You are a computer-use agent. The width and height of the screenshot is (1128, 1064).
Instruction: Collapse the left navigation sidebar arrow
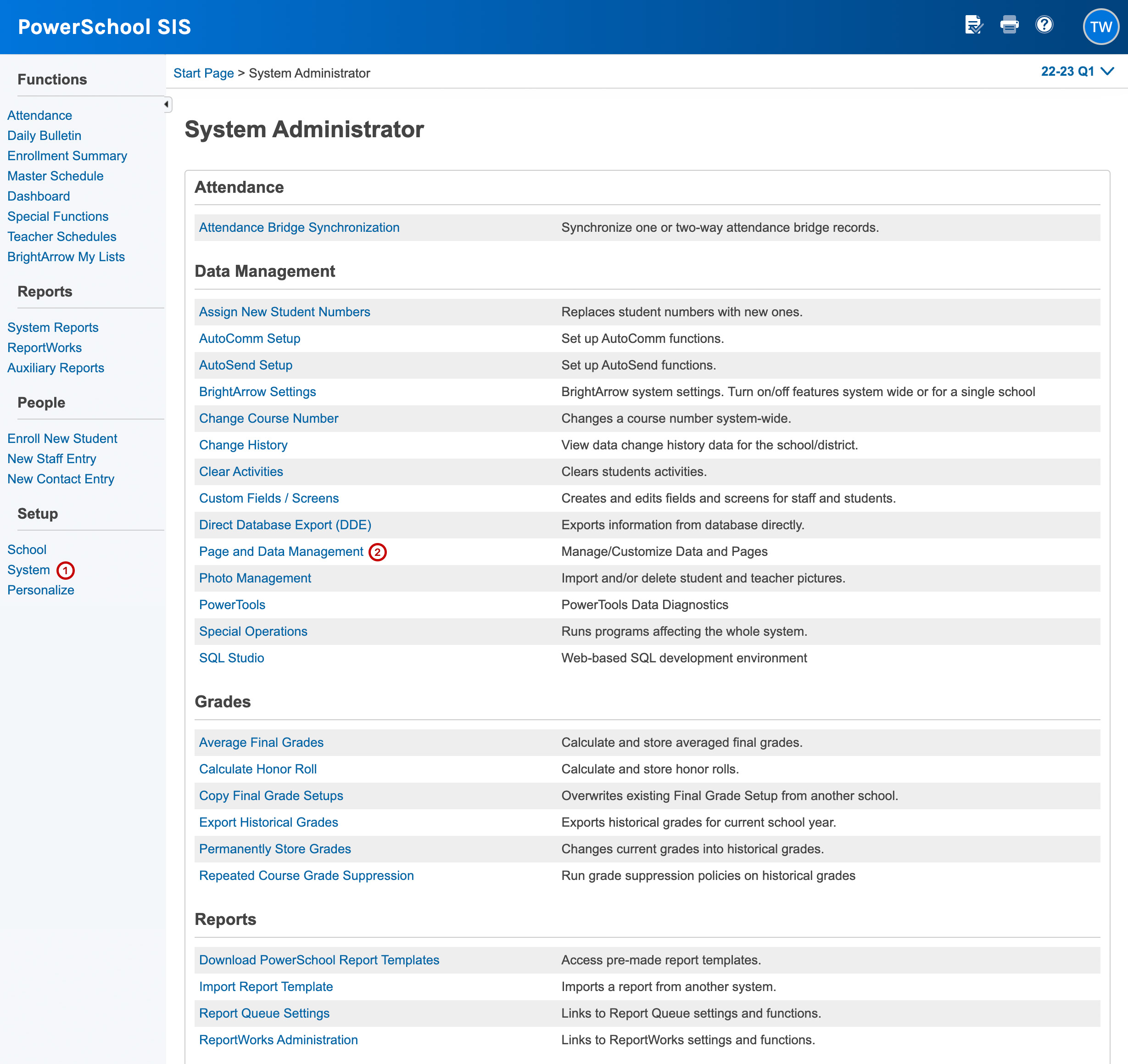coord(167,104)
